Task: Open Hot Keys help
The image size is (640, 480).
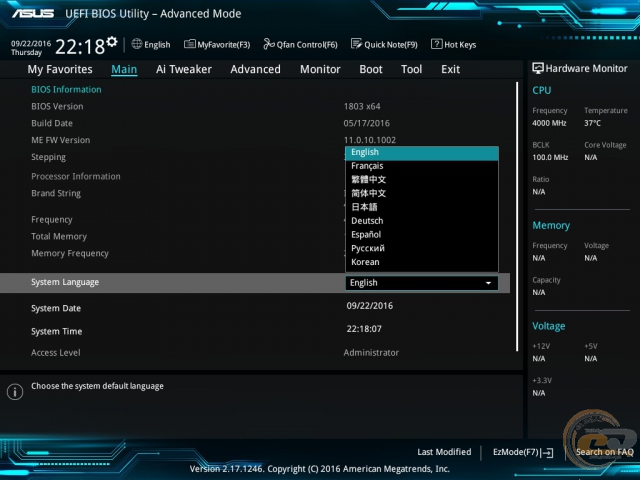Action: click(x=453, y=44)
